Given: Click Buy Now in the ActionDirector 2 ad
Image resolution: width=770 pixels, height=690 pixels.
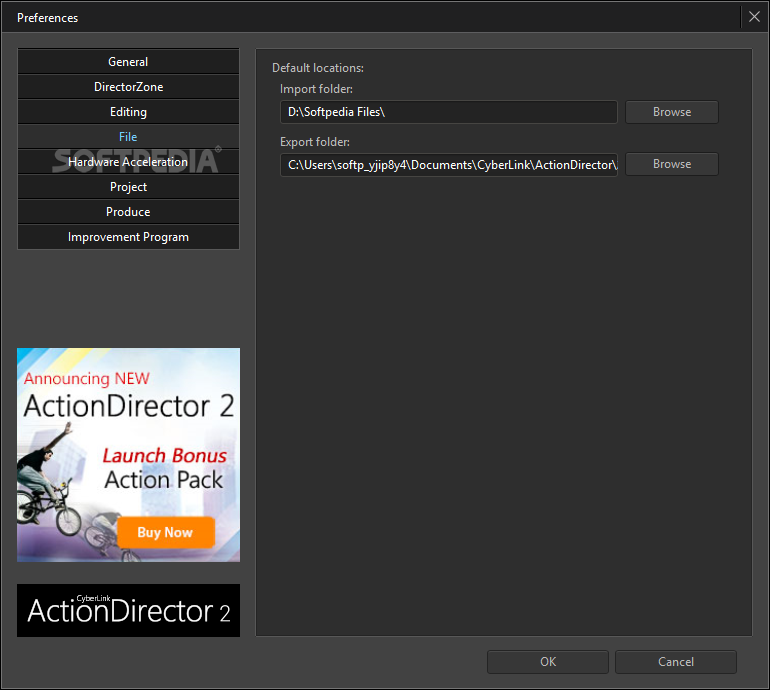Looking at the screenshot, I should [165, 532].
